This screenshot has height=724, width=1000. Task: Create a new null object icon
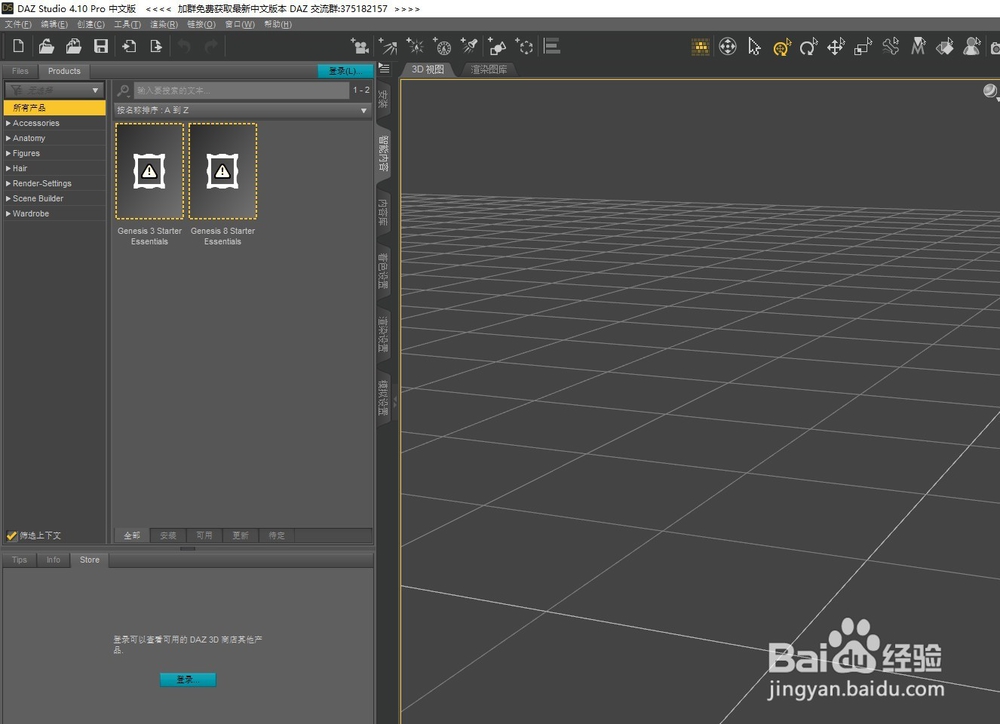(x=524, y=46)
